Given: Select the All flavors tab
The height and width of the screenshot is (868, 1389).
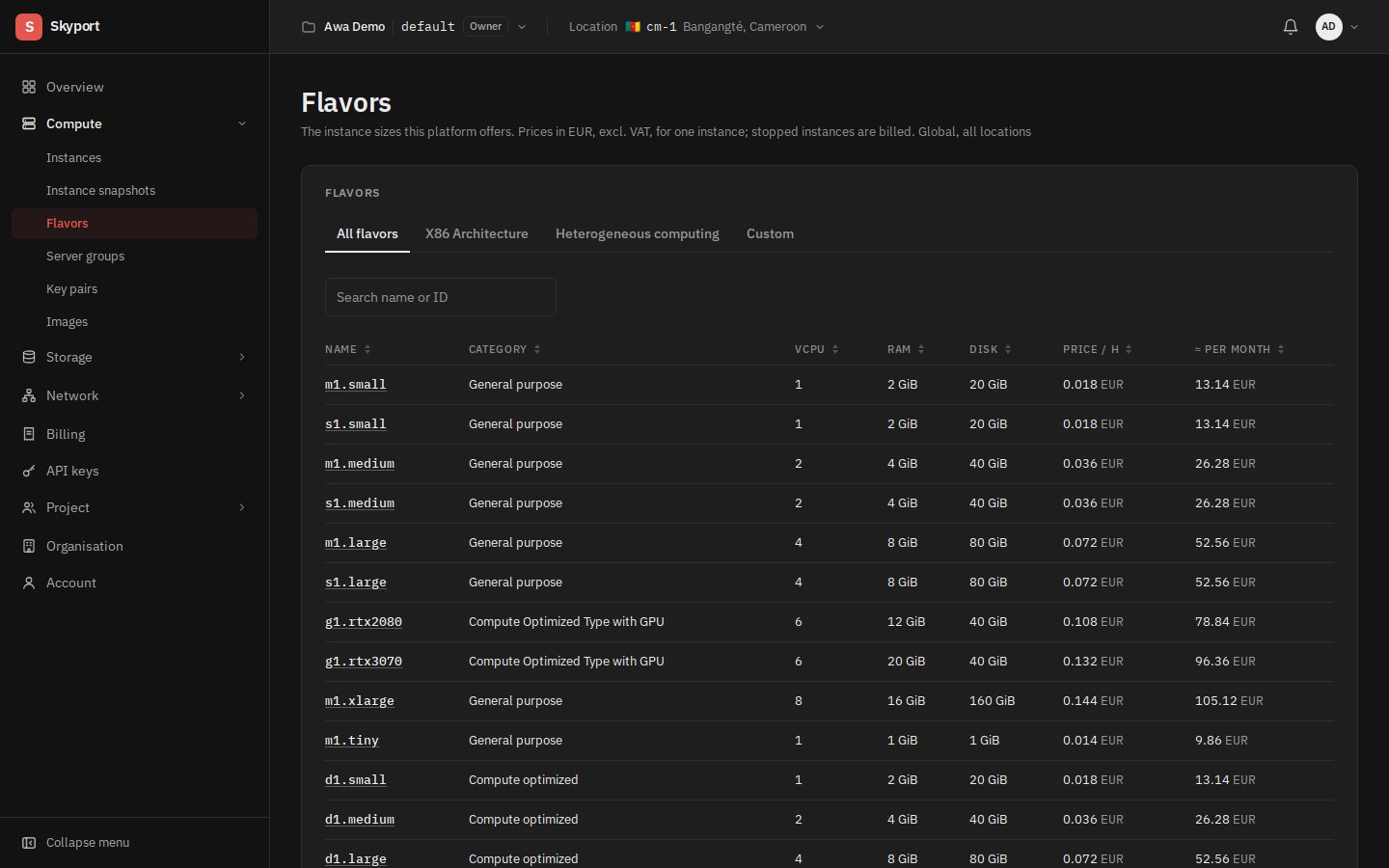Looking at the screenshot, I should [368, 233].
